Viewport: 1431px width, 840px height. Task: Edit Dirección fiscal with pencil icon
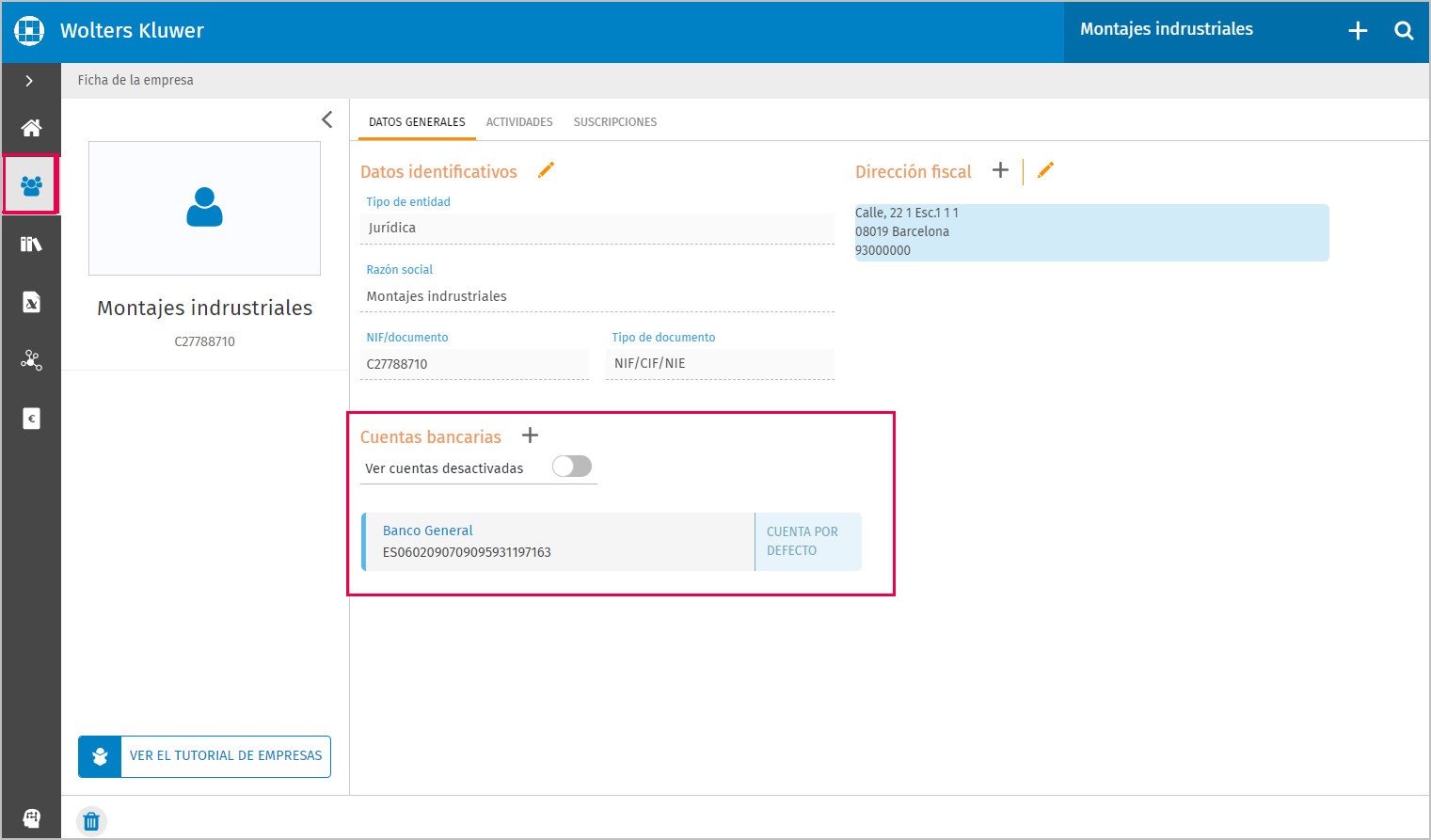point(1045,170)
